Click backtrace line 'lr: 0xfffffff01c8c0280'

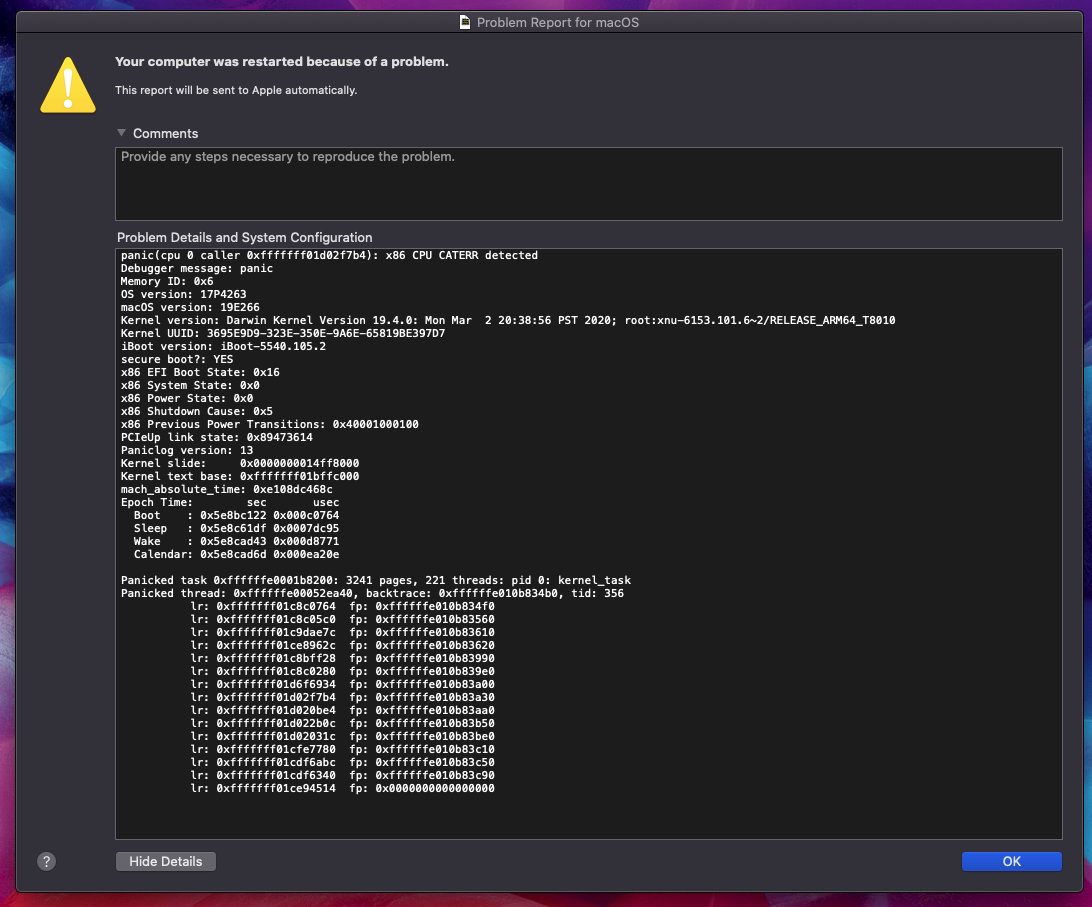[x=343, y=672]
